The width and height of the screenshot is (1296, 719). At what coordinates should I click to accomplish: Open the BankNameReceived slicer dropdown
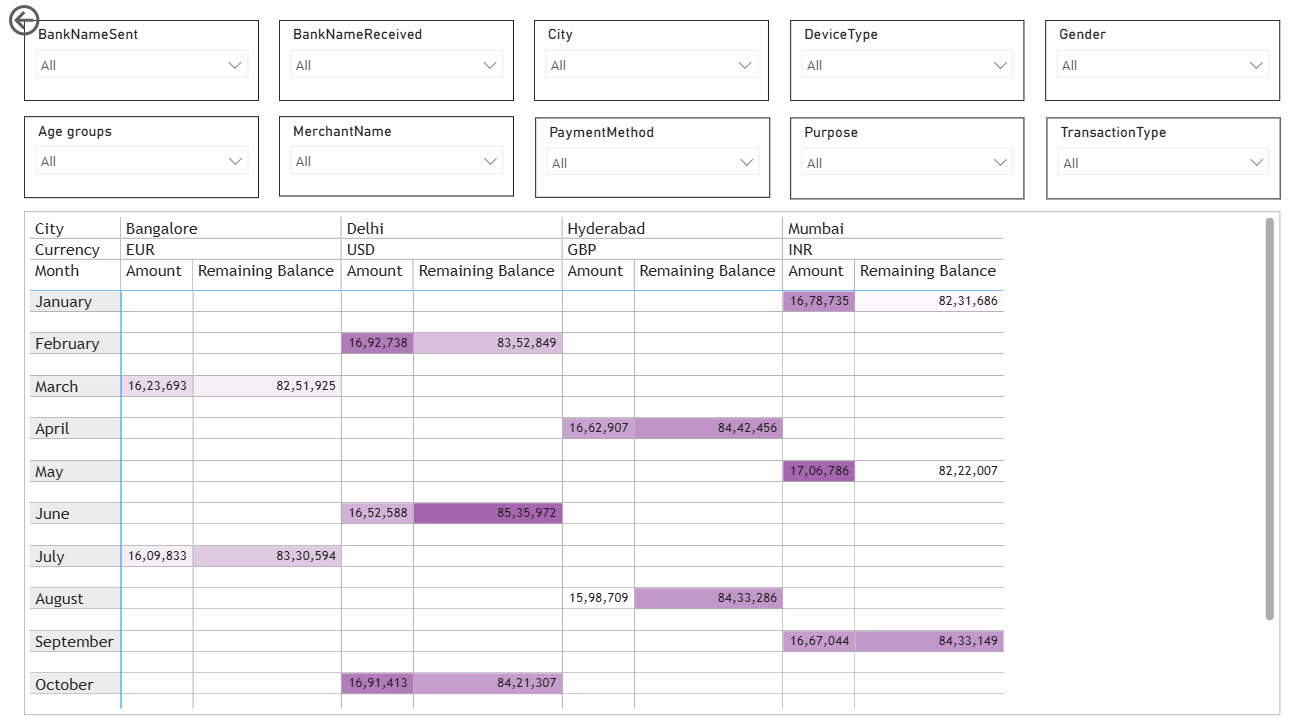(x=491, y=64)
